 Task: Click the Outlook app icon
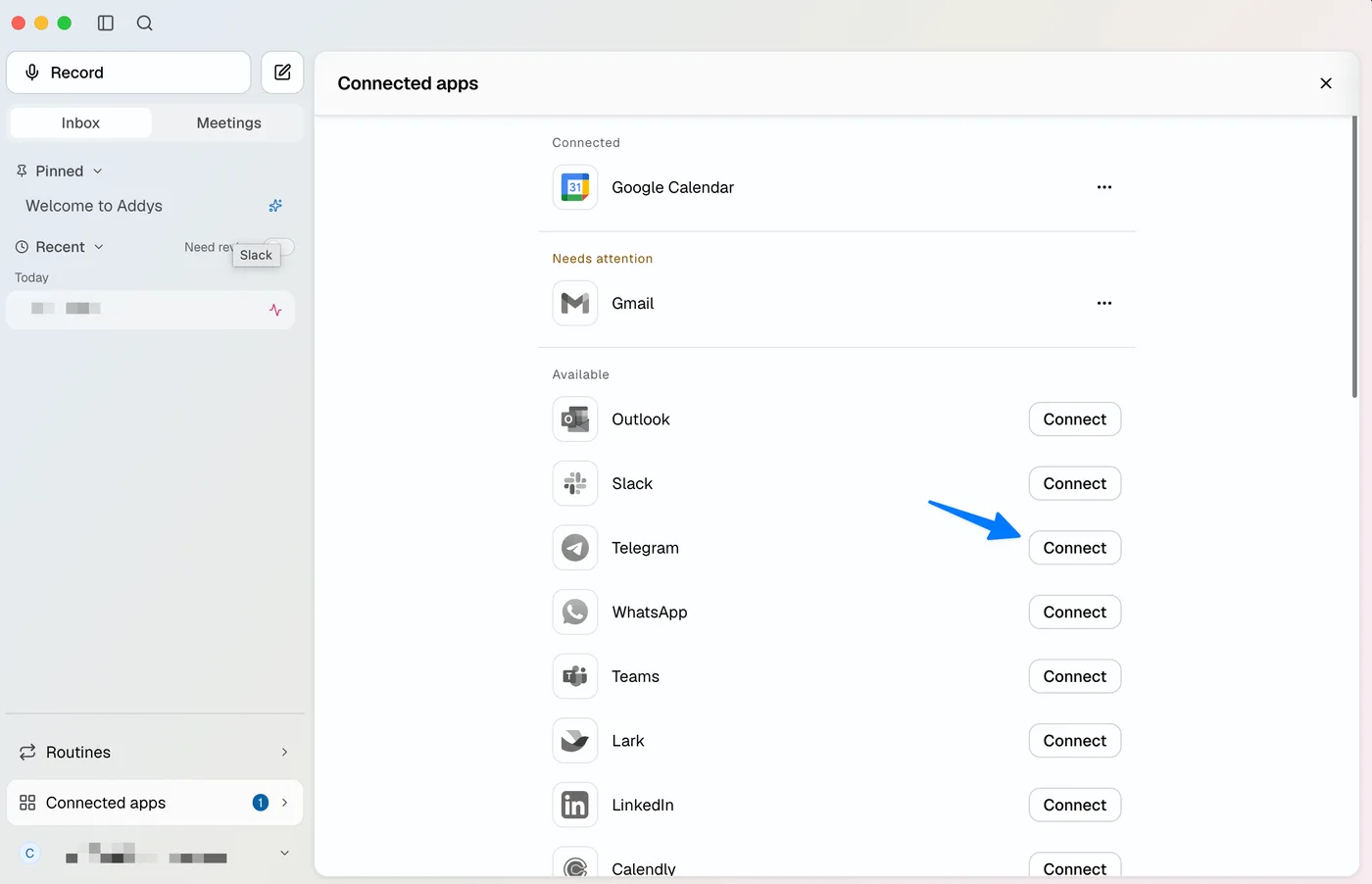(575, 419)
